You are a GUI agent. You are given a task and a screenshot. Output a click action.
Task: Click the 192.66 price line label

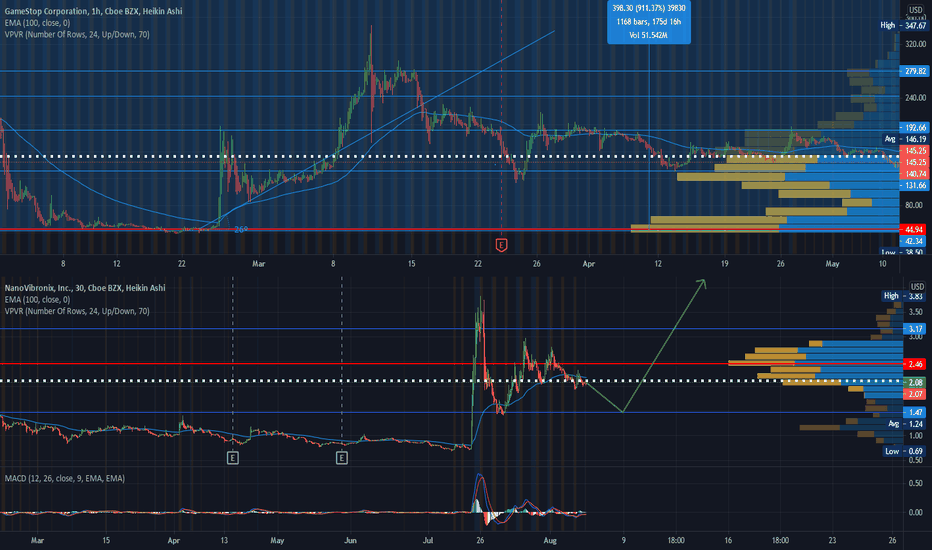pos(915,127)
